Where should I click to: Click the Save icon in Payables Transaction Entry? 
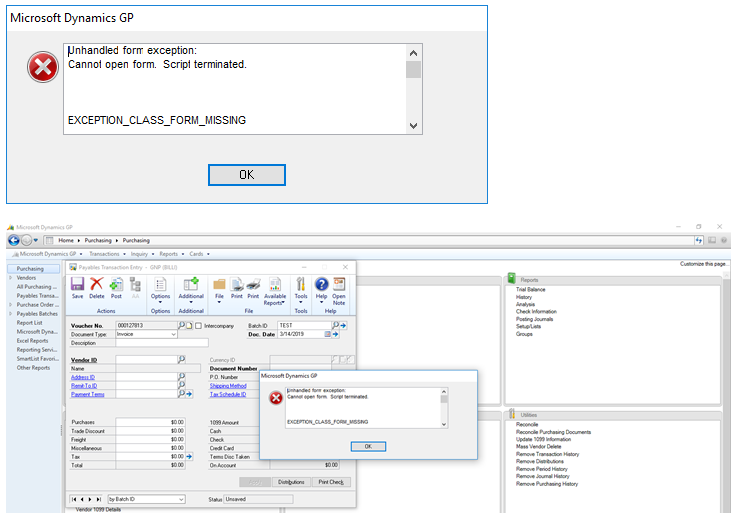(77, 284)
